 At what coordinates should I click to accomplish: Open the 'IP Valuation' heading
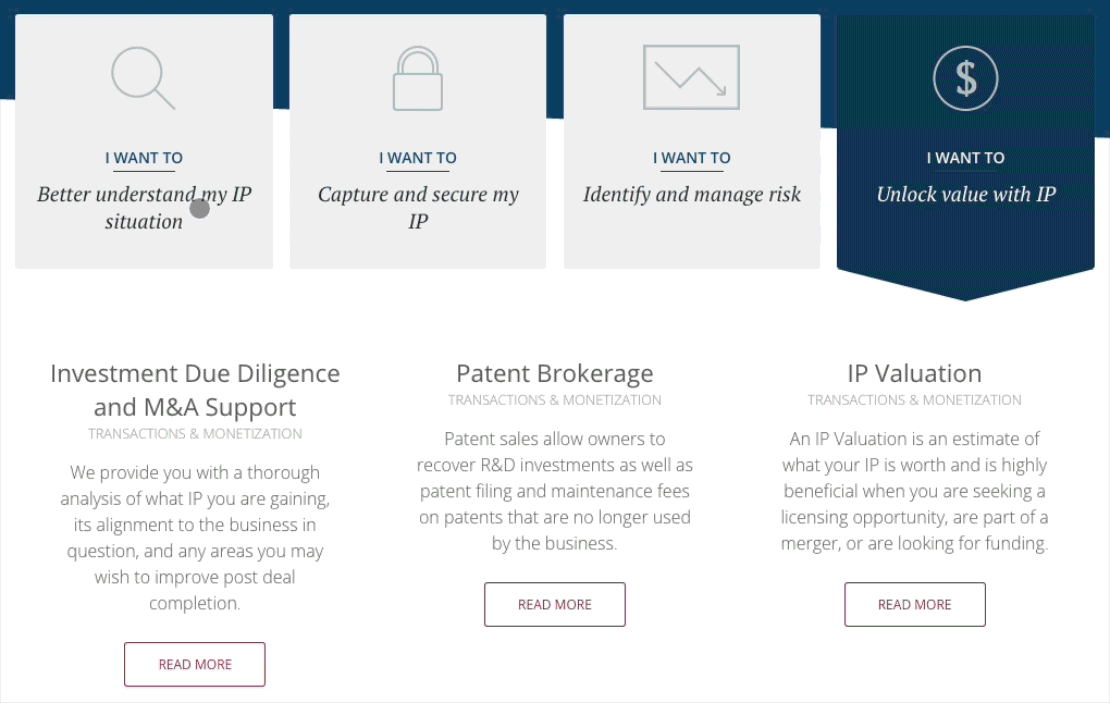(x=913, y=373)
